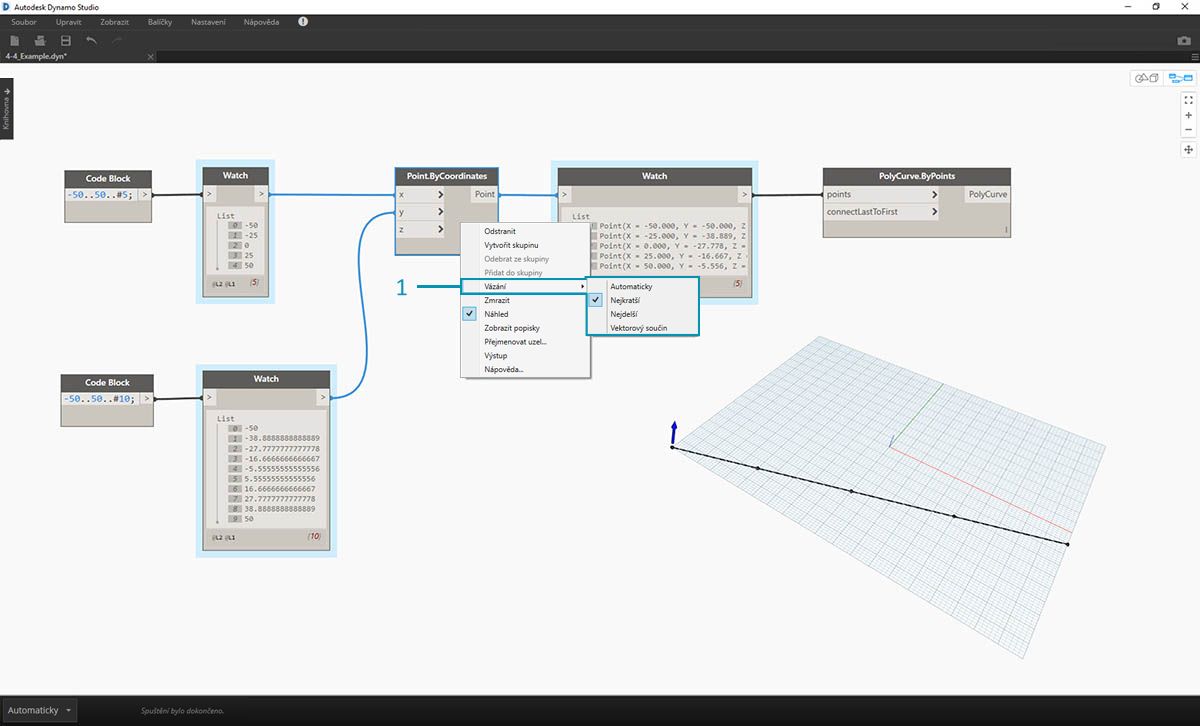Activate the pan tool icon
Screen dimensions: 1200x726
[1188, 149]
